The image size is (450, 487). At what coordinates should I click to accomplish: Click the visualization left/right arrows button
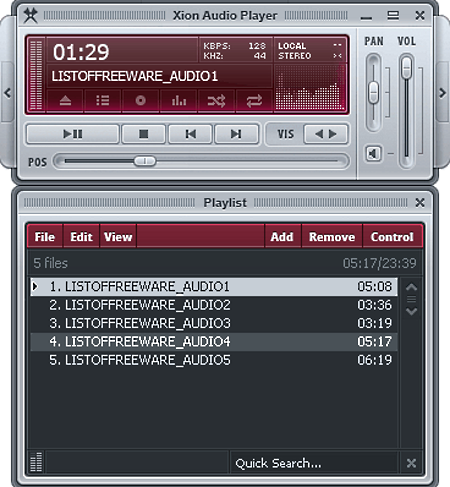[326, 134]
